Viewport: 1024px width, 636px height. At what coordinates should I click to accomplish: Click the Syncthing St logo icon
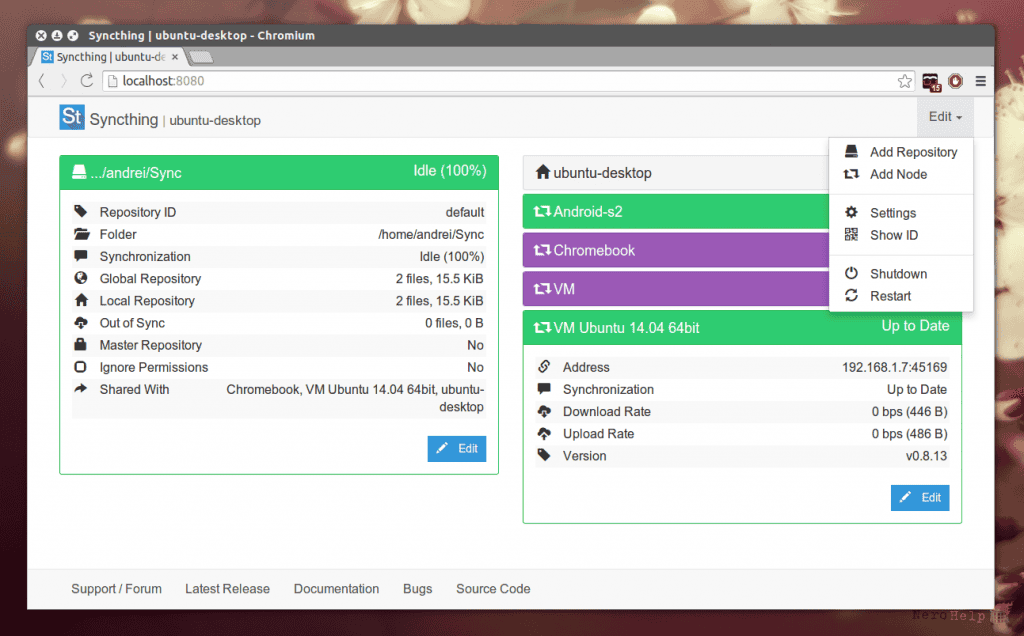click(x=72, y=118)
